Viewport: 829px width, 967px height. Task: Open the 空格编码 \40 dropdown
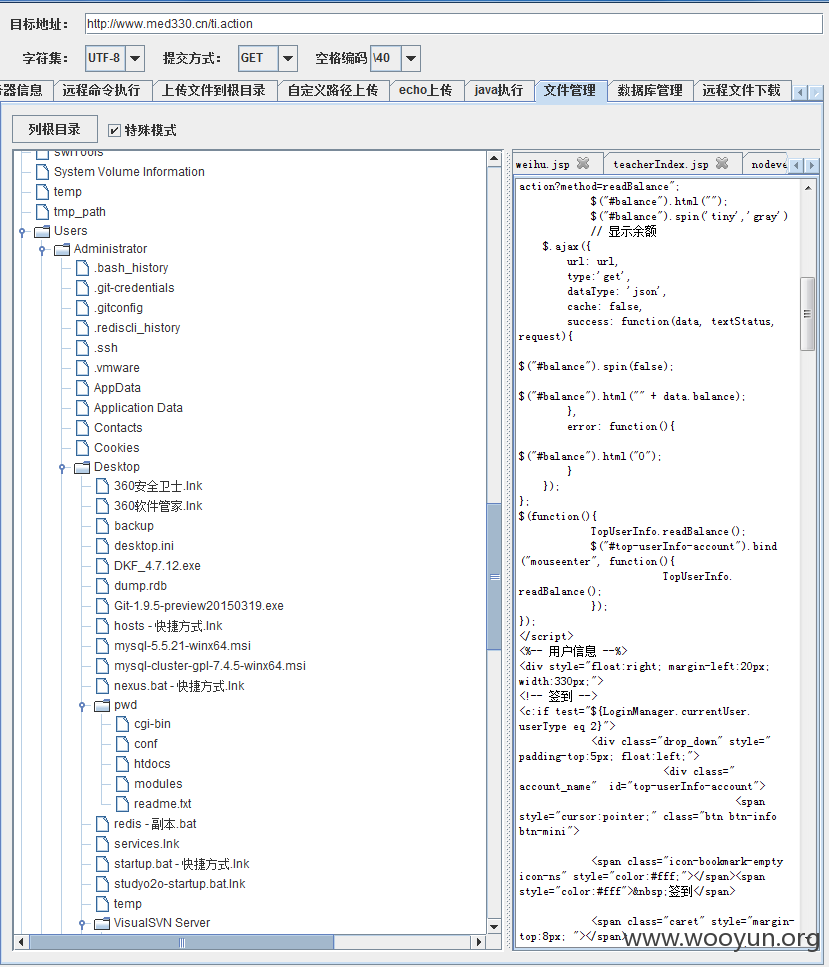point(411,59)
